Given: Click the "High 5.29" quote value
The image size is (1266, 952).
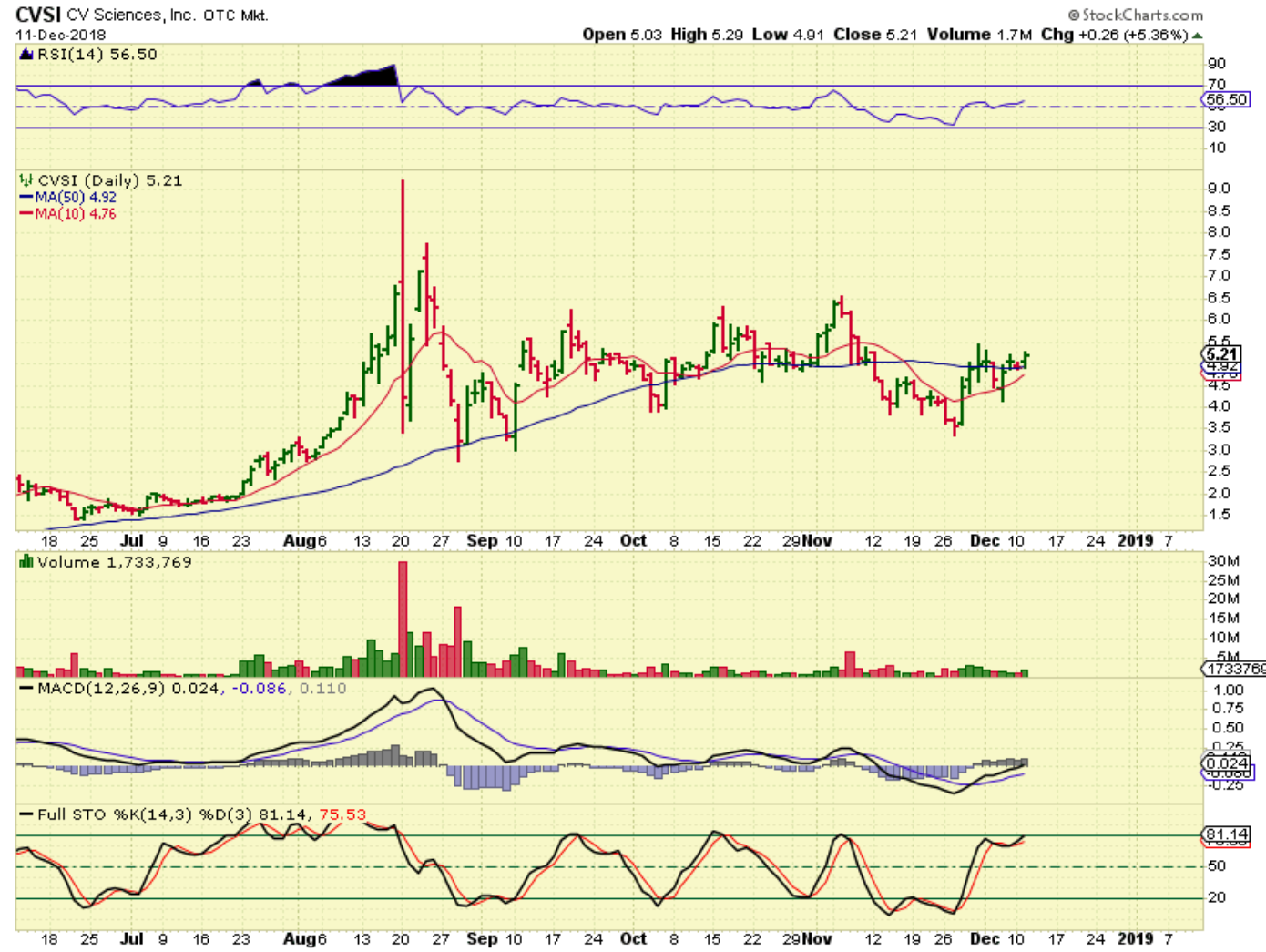Looking at the screenshot, I should [707, 35].
